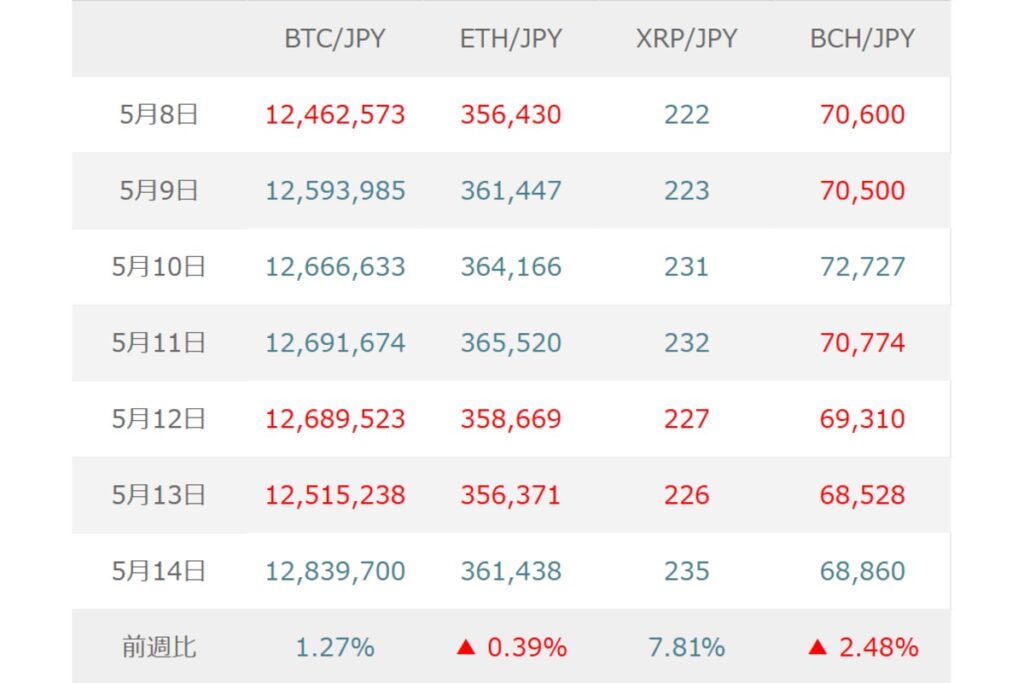1024x683 pixels.
Task: Click the 5月14日 row label
Action: 159,571
